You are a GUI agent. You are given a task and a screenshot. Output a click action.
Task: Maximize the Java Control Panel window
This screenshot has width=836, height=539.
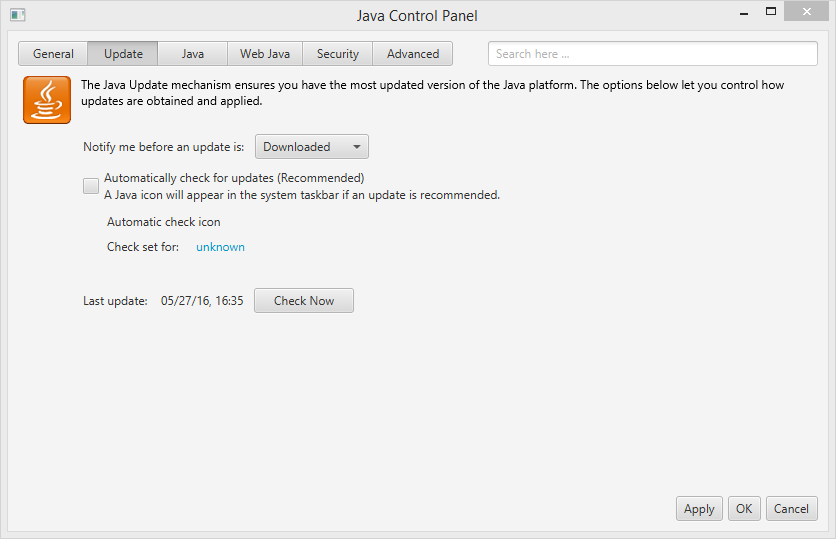tap(771, 12)
